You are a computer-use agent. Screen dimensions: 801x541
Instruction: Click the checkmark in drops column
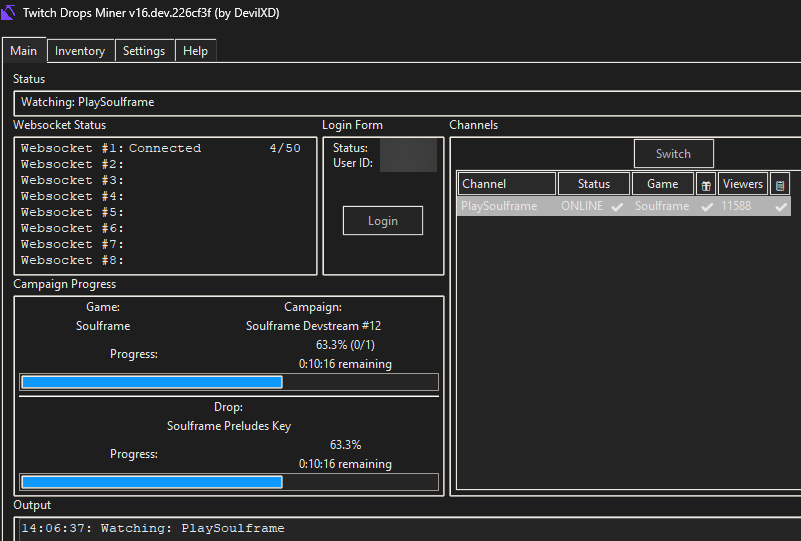[x=707, y=207]
